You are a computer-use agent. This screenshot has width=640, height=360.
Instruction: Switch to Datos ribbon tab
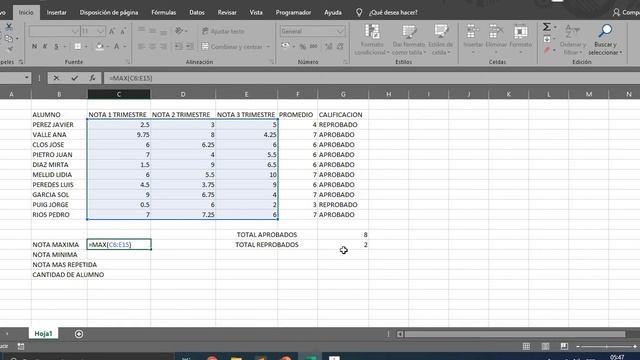[x=197, y=13]
